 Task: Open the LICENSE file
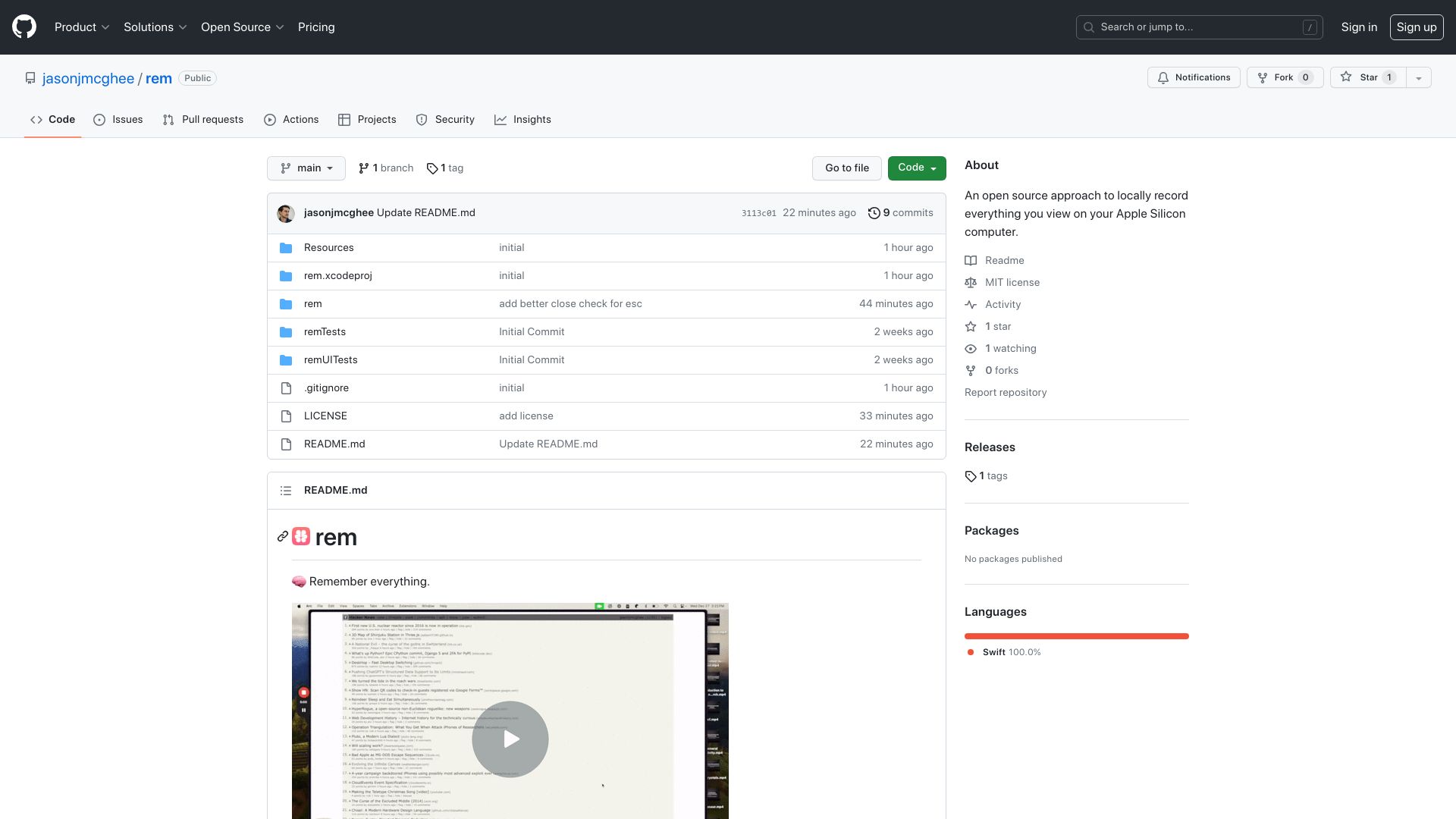pyautogui.click(x=325, y=416)
